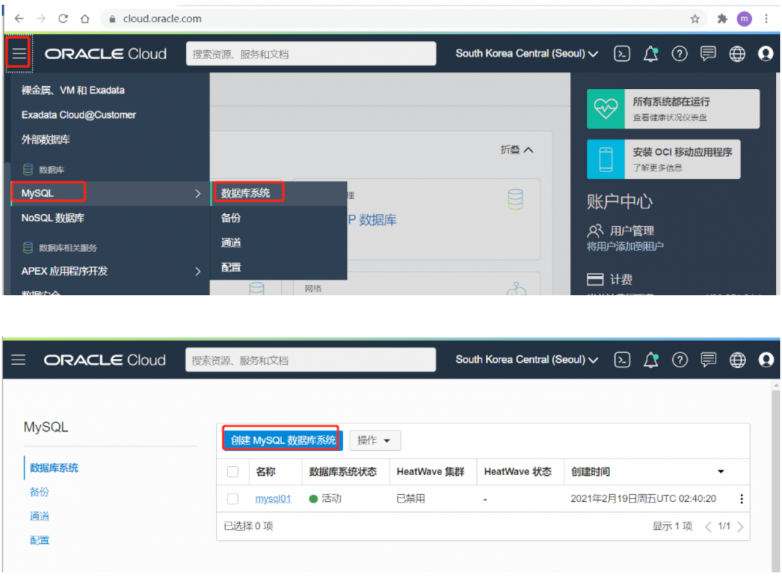Reload the page in the browser
Screen dimensions: 782x576
click(63, 18)
